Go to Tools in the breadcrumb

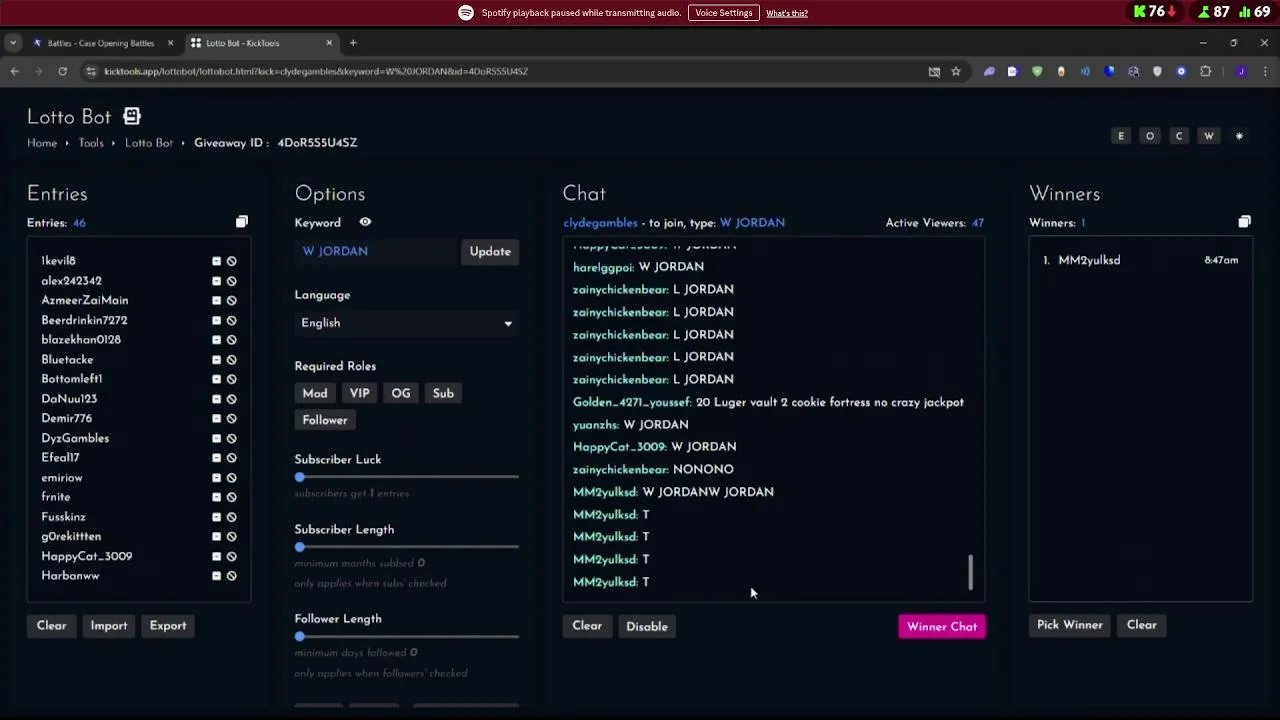point(91,143)
